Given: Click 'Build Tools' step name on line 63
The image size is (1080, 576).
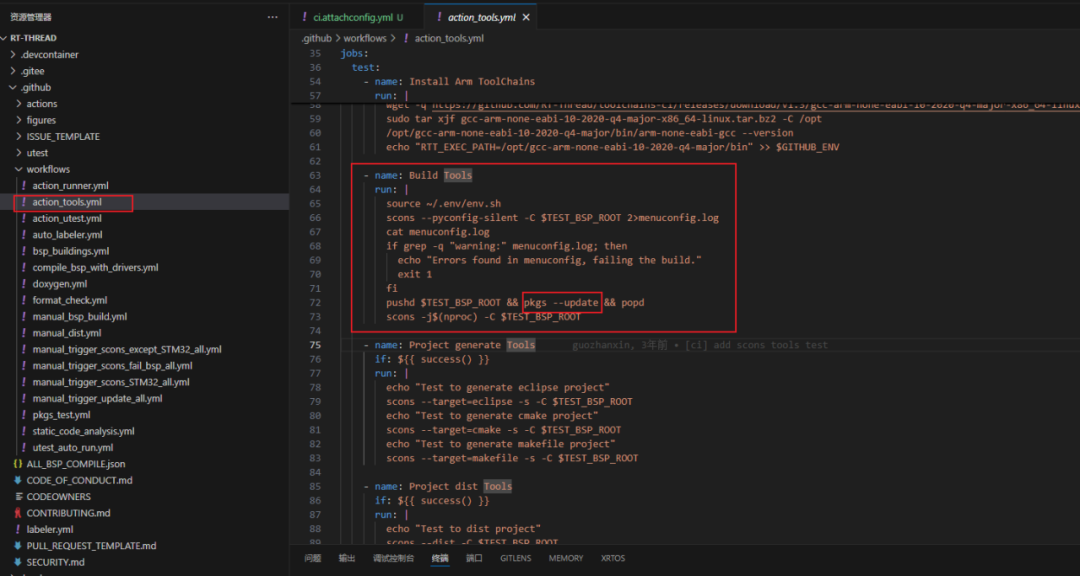Looking at the screenshot, I should pos(441,175).
